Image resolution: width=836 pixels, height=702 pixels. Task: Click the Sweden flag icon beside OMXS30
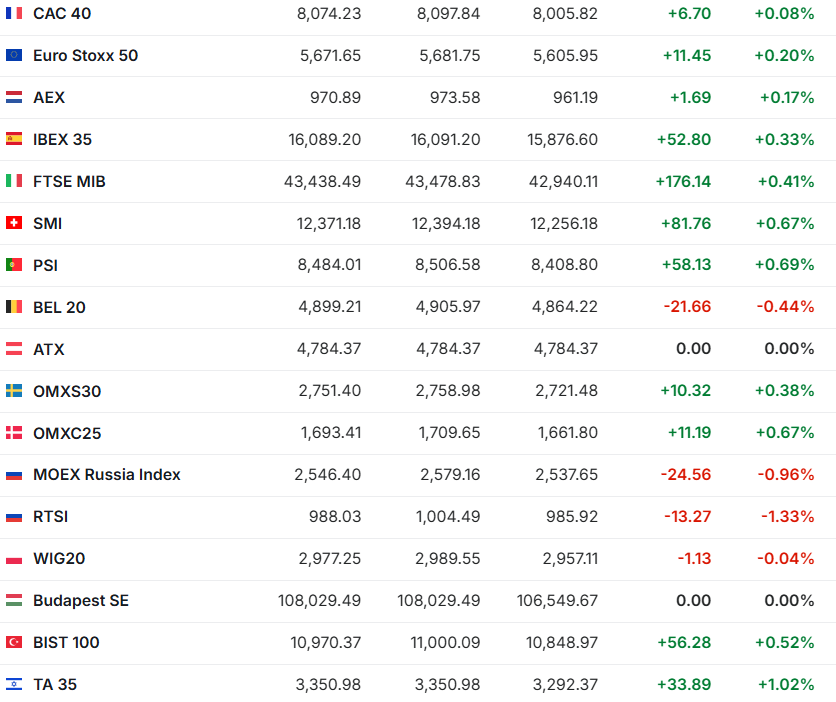(x=14, y=392)
